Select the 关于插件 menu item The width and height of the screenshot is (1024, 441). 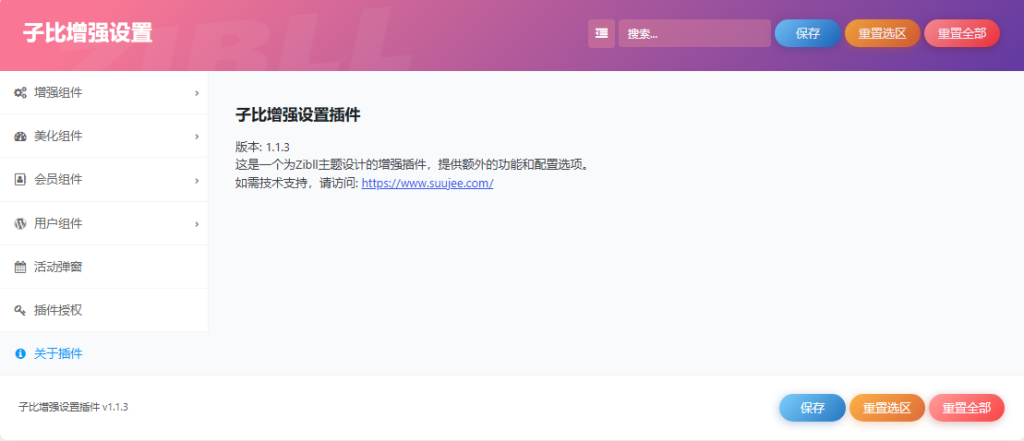(104, 353)
